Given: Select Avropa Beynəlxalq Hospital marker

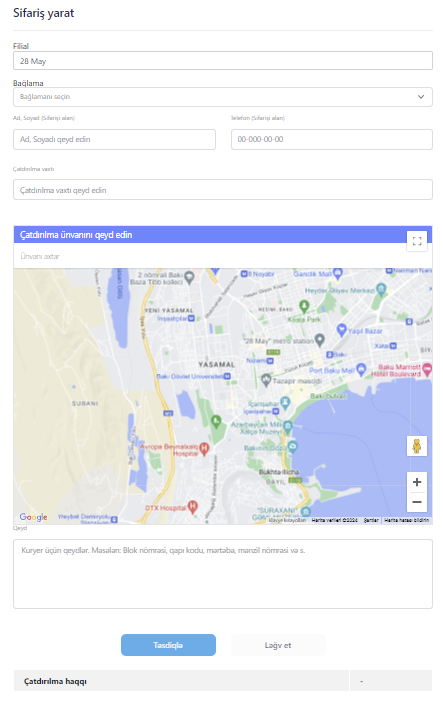Looking at the screenshot, I should [204, 448].
